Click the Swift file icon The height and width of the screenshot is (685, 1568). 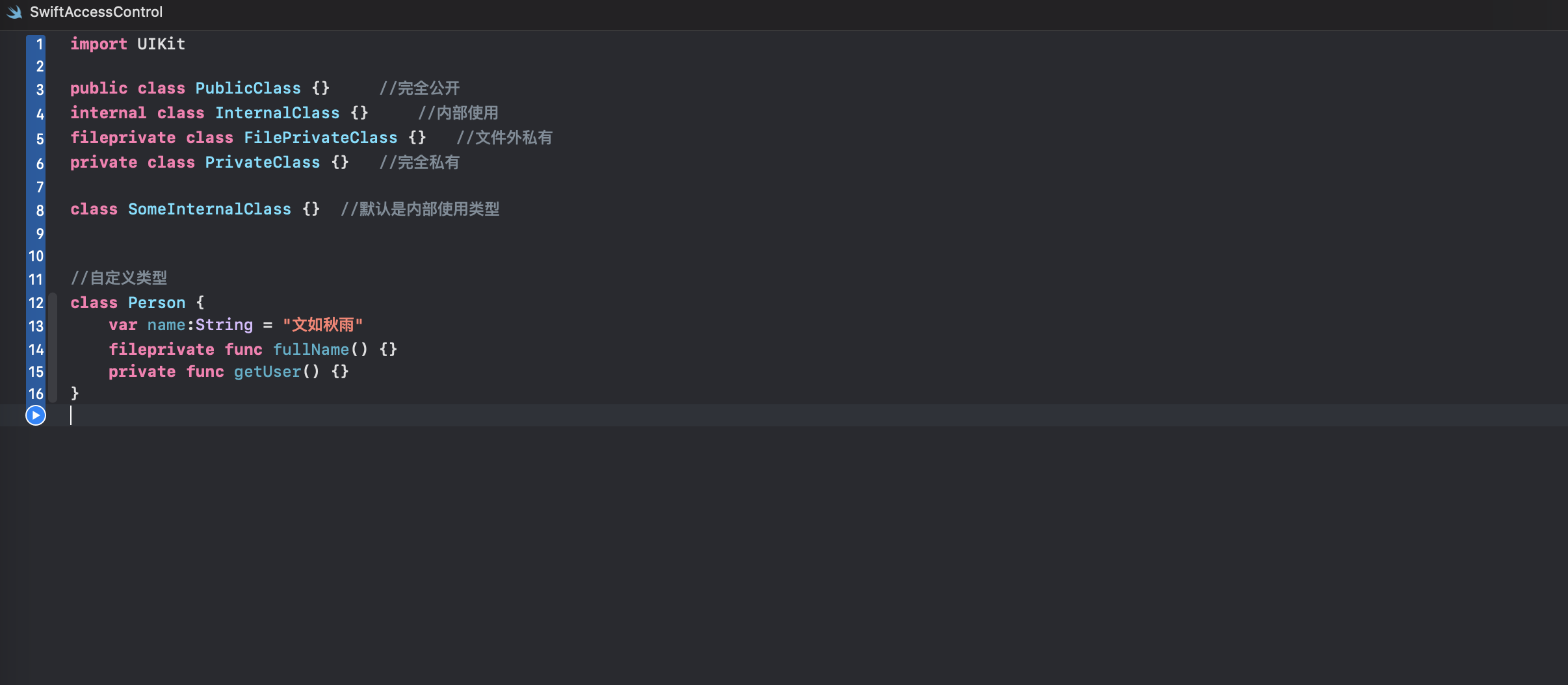point(14,12)
